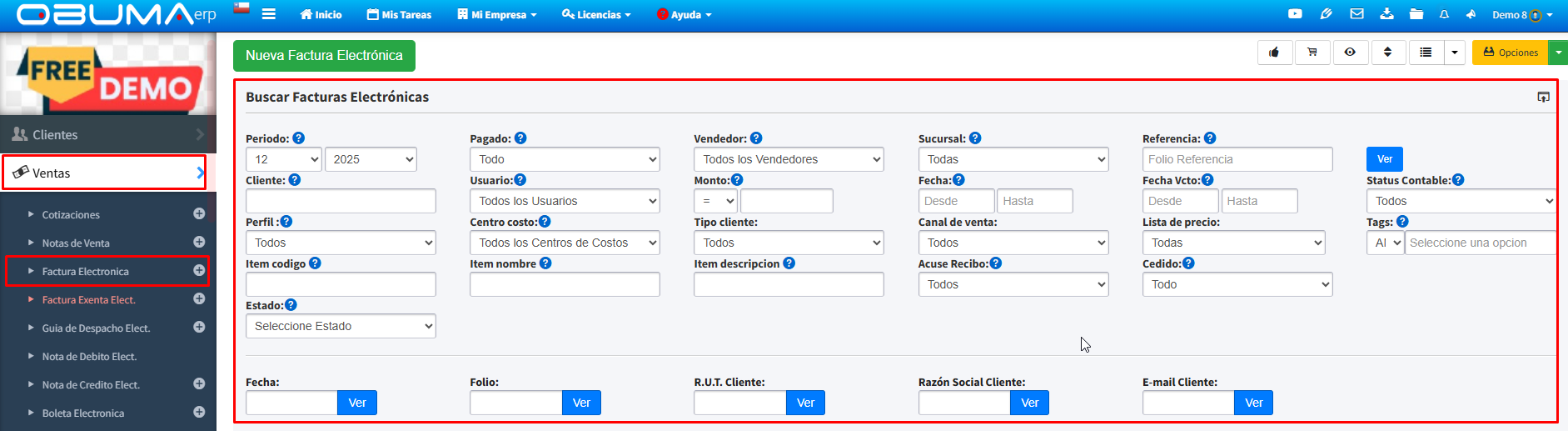Viewport: 1568px width, 431px height.
Task: Open the Pagado dropdown
Action: point(565,159)
